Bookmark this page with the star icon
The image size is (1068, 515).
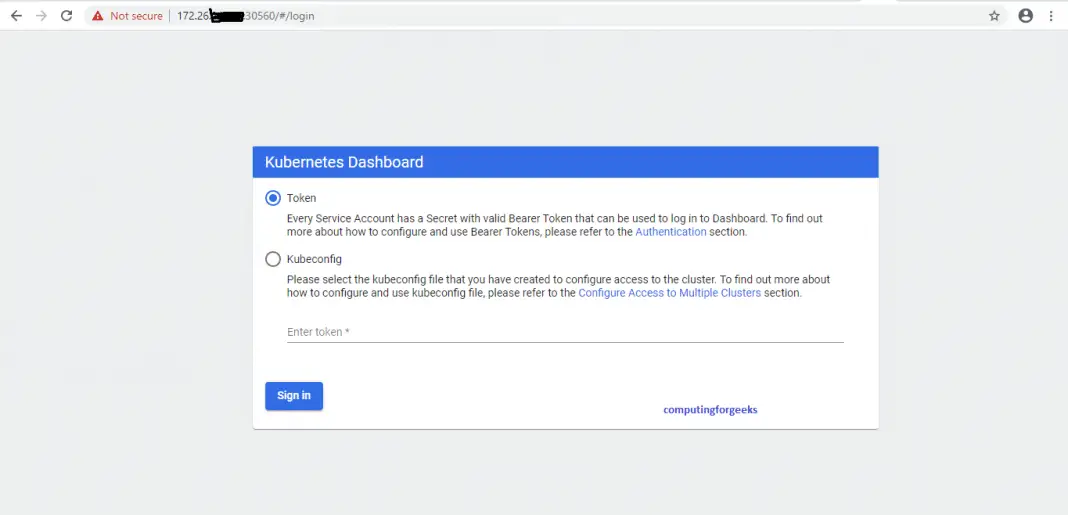(994, 16)
